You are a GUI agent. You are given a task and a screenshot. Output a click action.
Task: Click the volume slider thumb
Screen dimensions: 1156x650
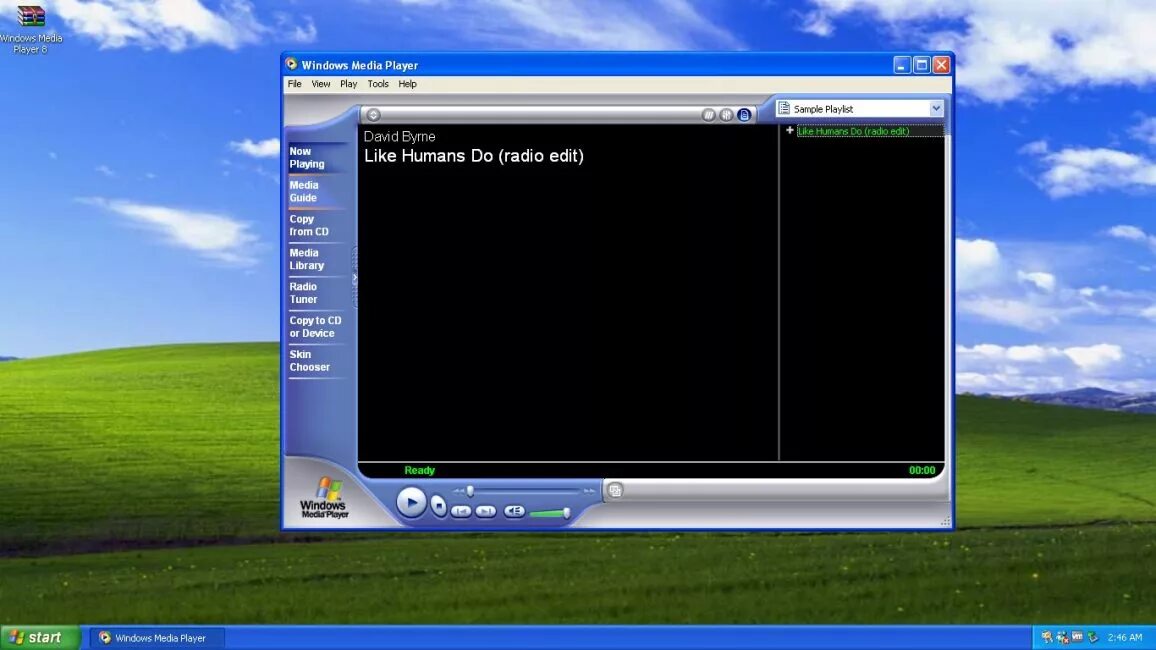click(566, 512)
